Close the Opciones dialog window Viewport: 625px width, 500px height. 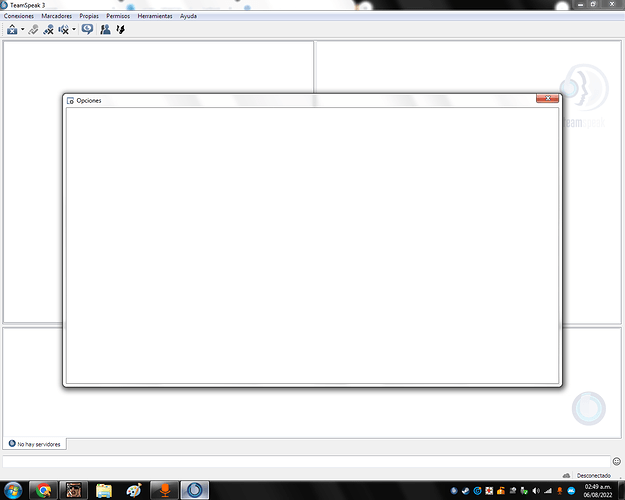(546, 99)
